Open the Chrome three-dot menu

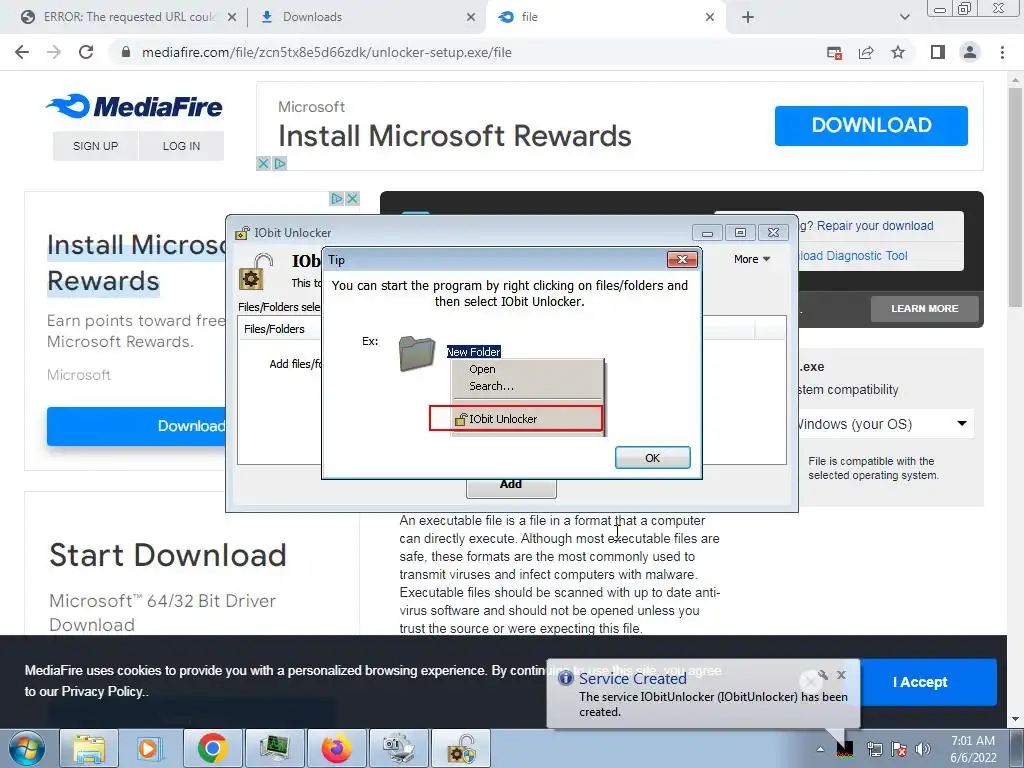[1002, 52]
